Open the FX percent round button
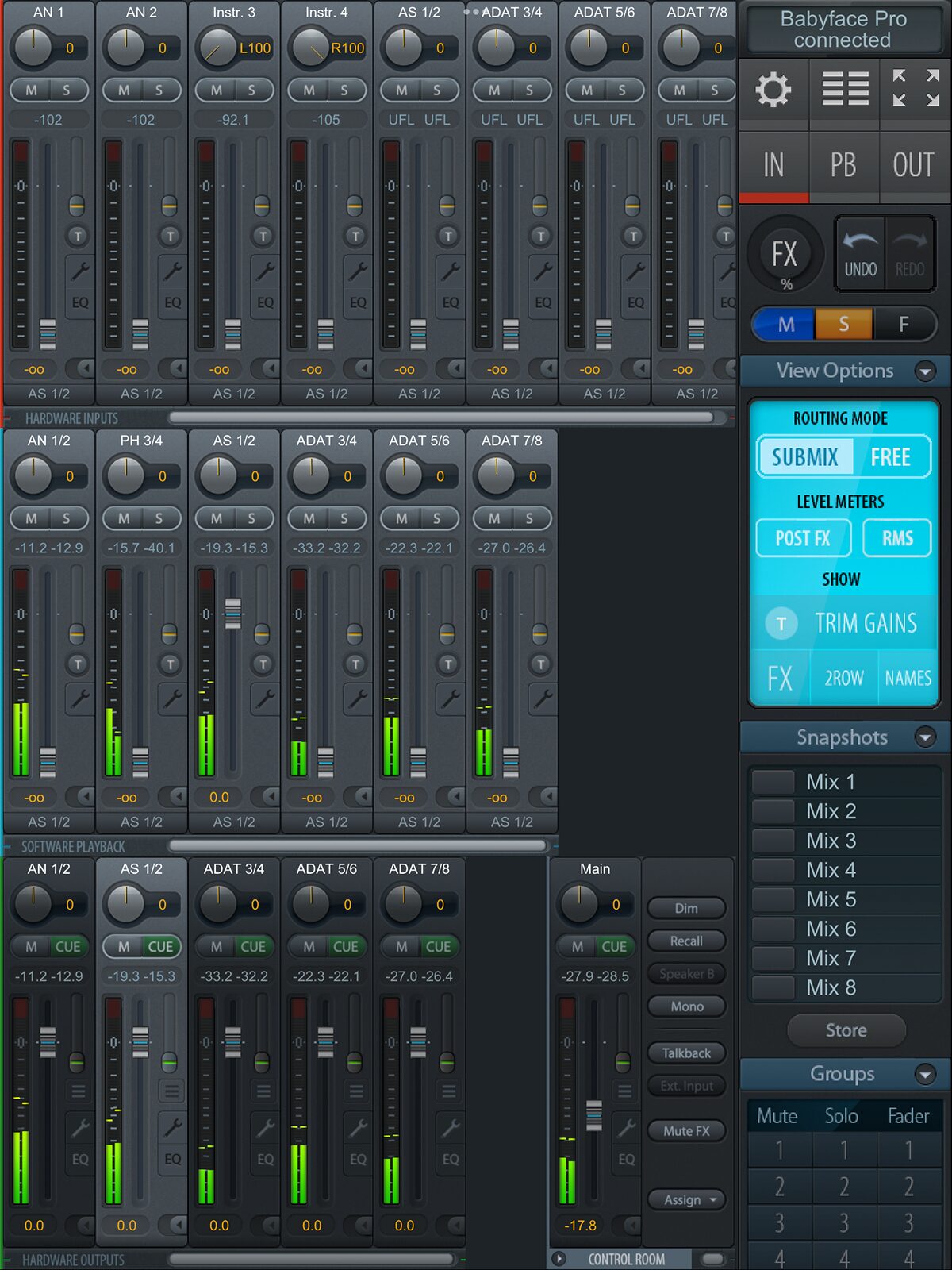952x1270 pixels. [x=785, y=256]
